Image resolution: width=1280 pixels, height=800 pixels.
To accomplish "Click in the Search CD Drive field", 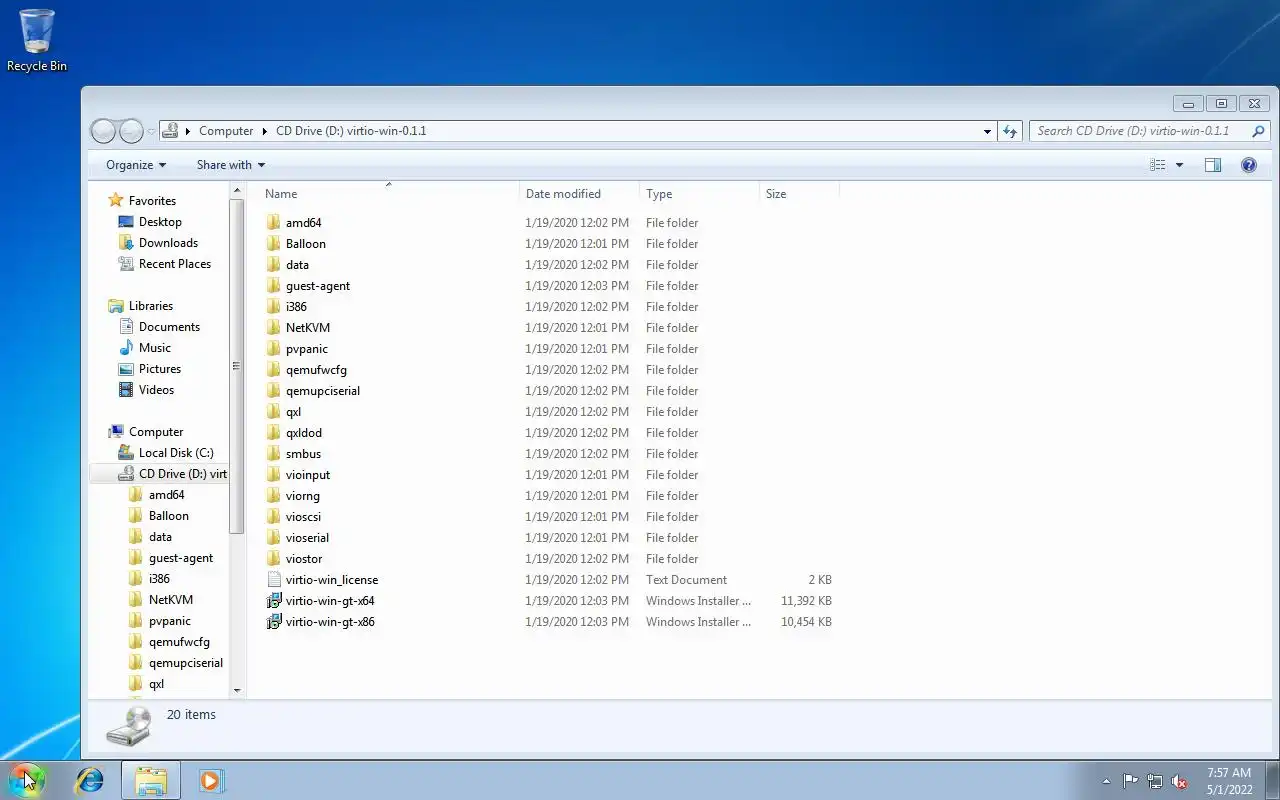I will 1140,131.
